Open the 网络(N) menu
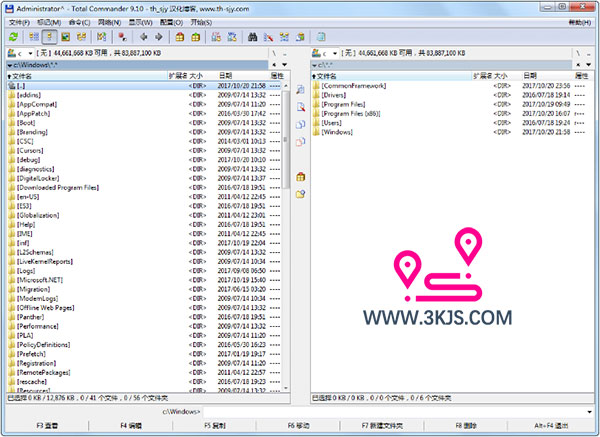This screenshot has height=437, width=600. [109, 23]
